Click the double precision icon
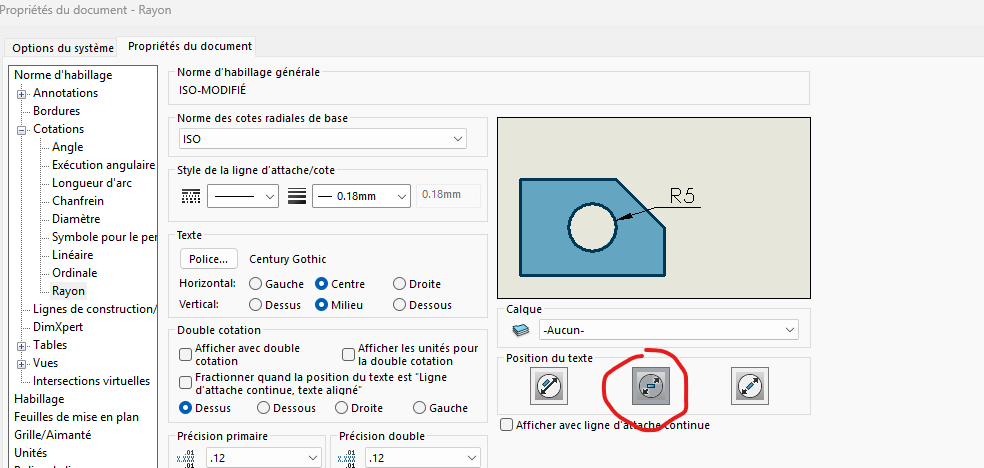Screen dimensions: 984x468 347,458
